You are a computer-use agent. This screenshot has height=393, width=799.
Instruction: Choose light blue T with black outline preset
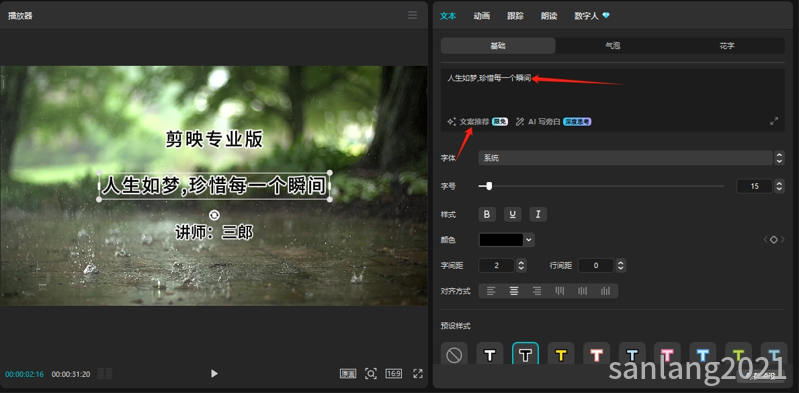[x=632, y=355]
